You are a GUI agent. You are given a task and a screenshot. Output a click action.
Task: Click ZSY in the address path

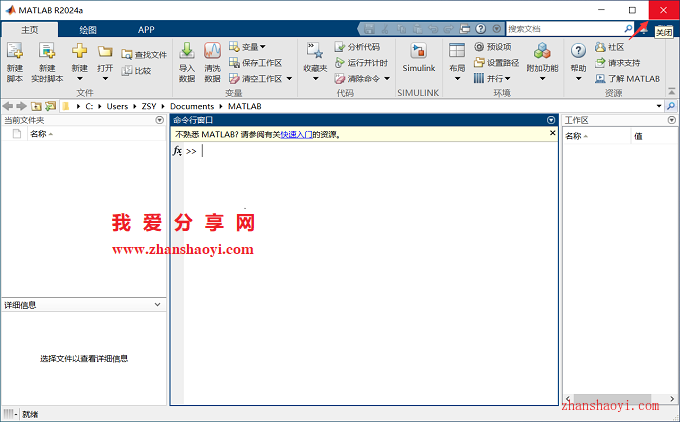(149, 106)
